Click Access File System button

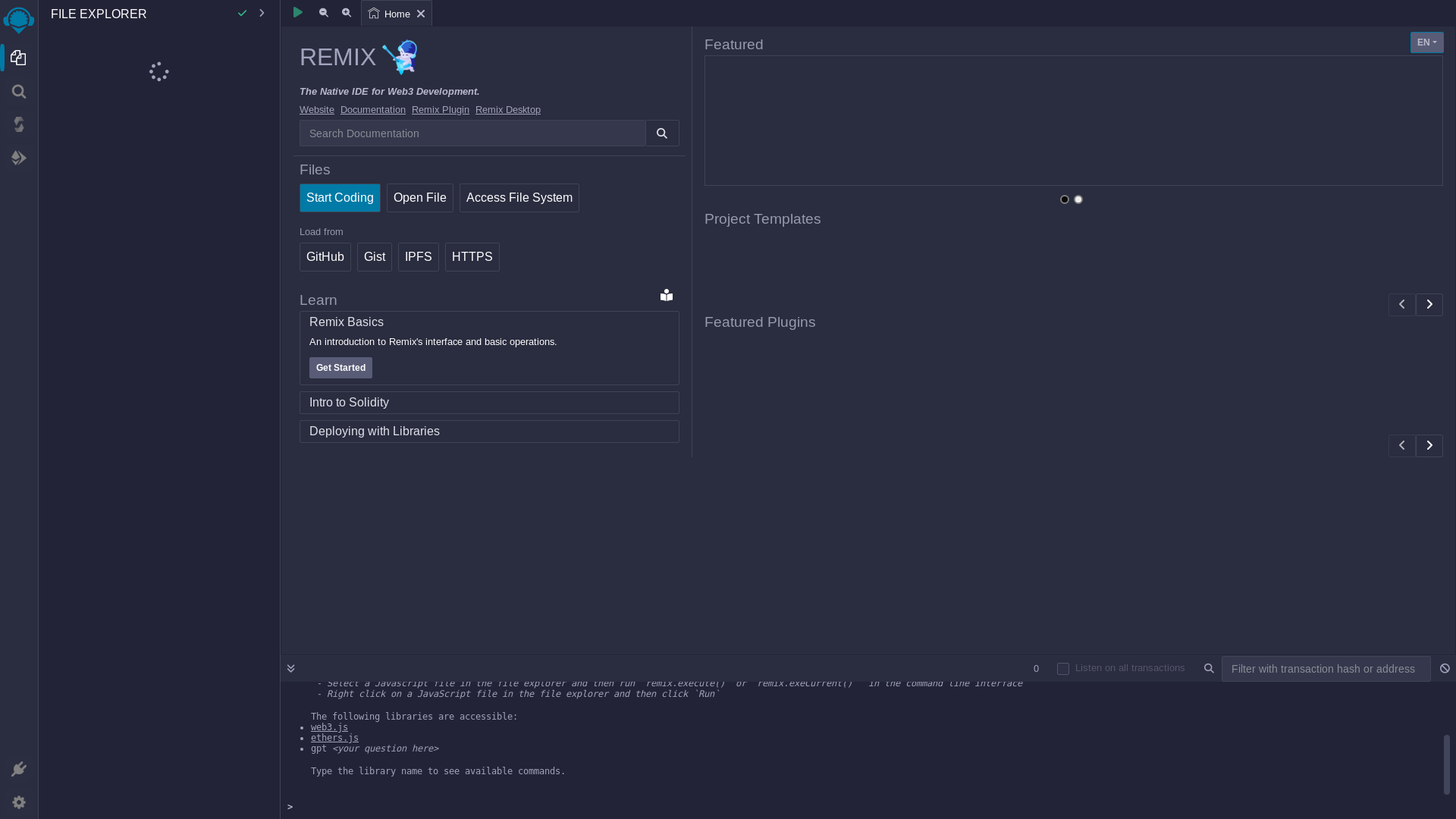point(519,198)
